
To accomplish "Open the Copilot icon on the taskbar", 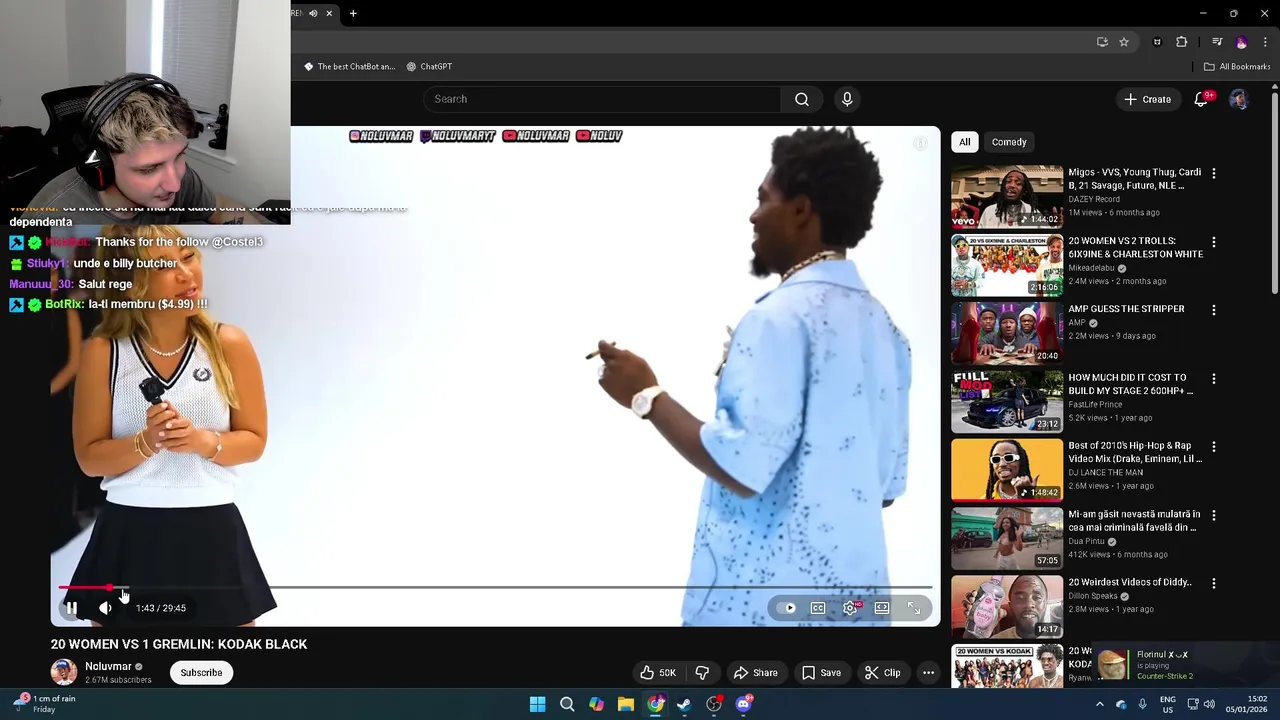I will click(x=596, y=704).
